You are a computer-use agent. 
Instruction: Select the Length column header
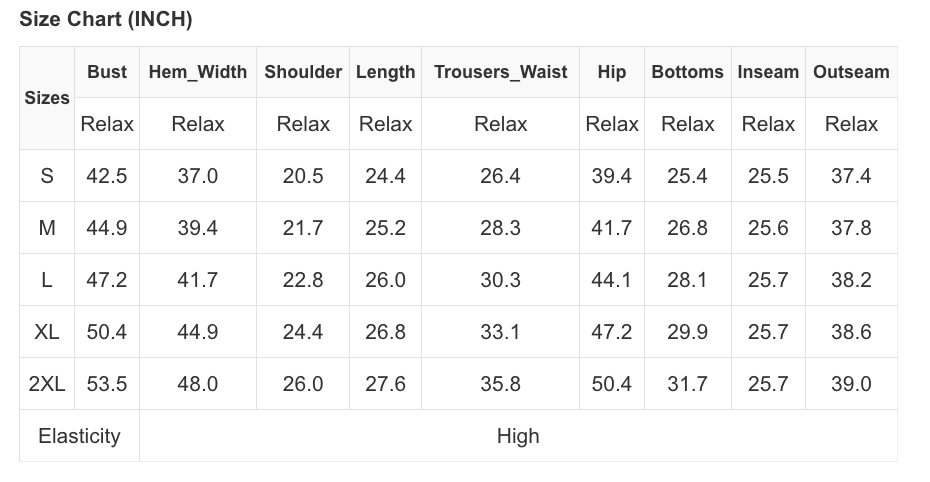385,72
